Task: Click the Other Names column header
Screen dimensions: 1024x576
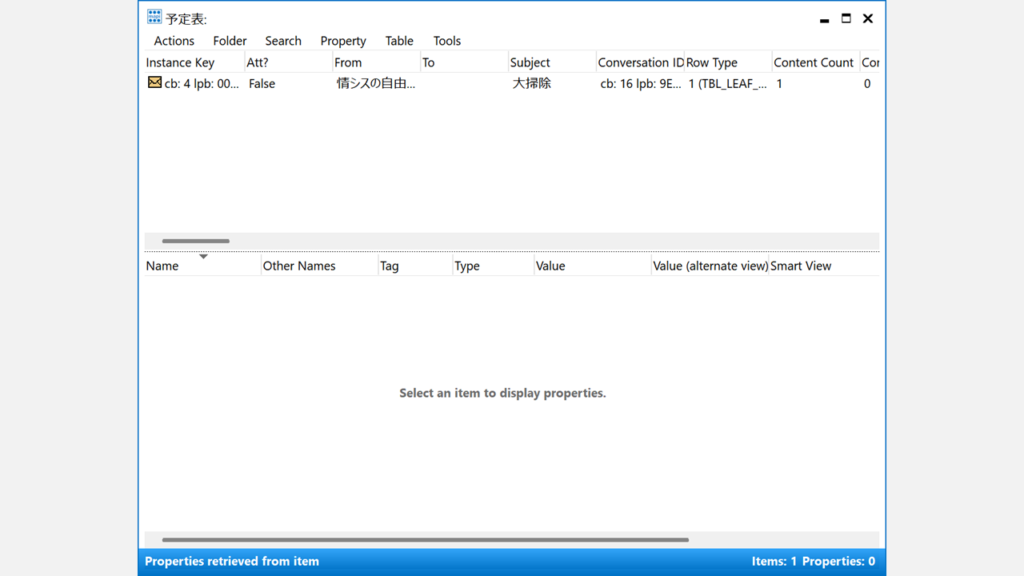Action: point(299,266)
